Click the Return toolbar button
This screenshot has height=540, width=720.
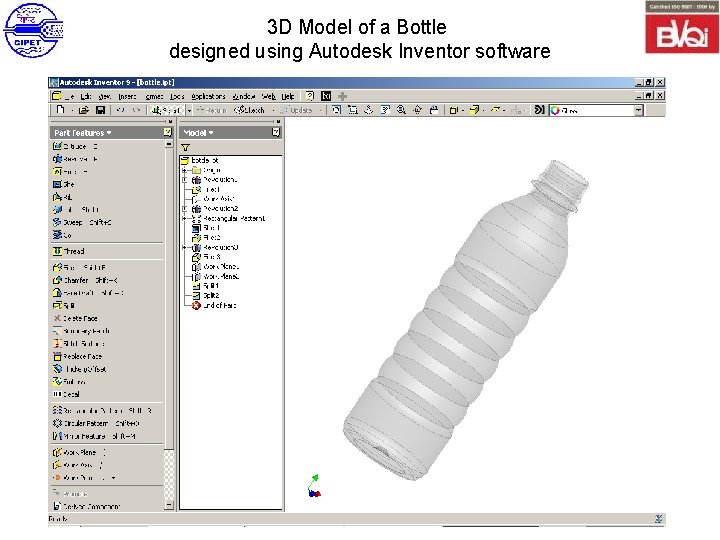[x=211, y=110]
